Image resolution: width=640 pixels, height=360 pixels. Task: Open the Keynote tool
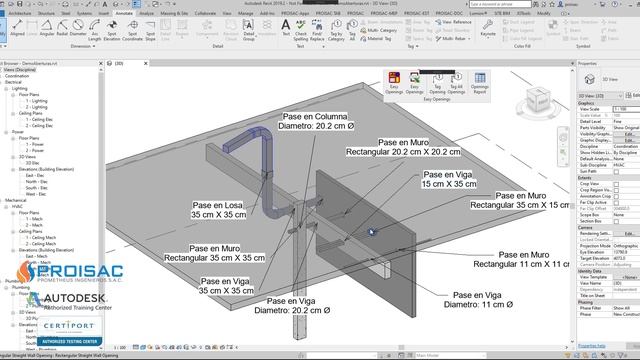(488, 28)
